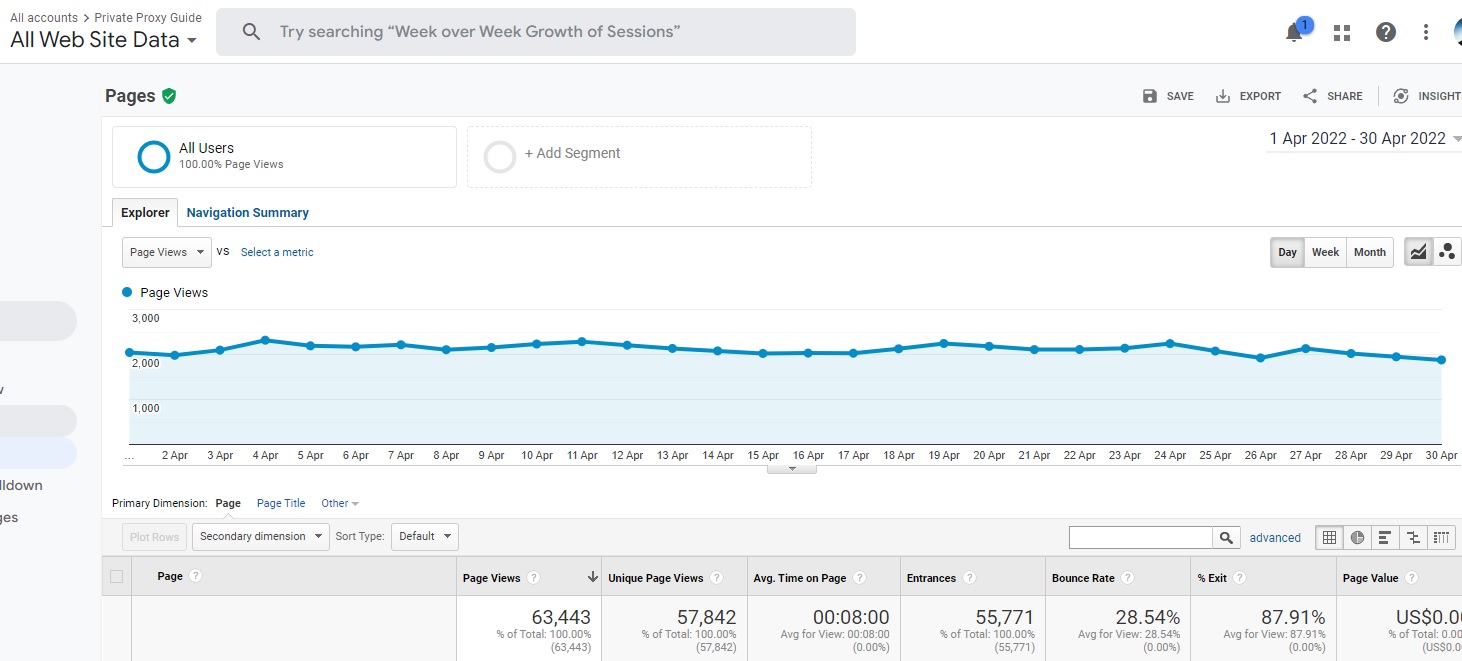The width and height of the screenshot is (1462, 661).
Task: Set chart granularity to Month
Action: pos(1369,252)
